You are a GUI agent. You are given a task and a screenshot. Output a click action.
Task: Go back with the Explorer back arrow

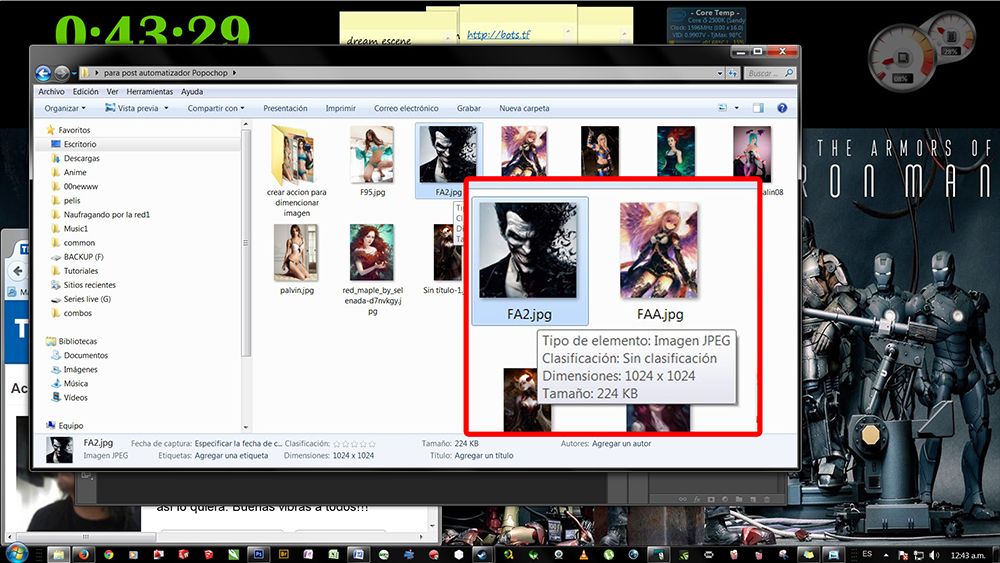(x=43, y=73)
